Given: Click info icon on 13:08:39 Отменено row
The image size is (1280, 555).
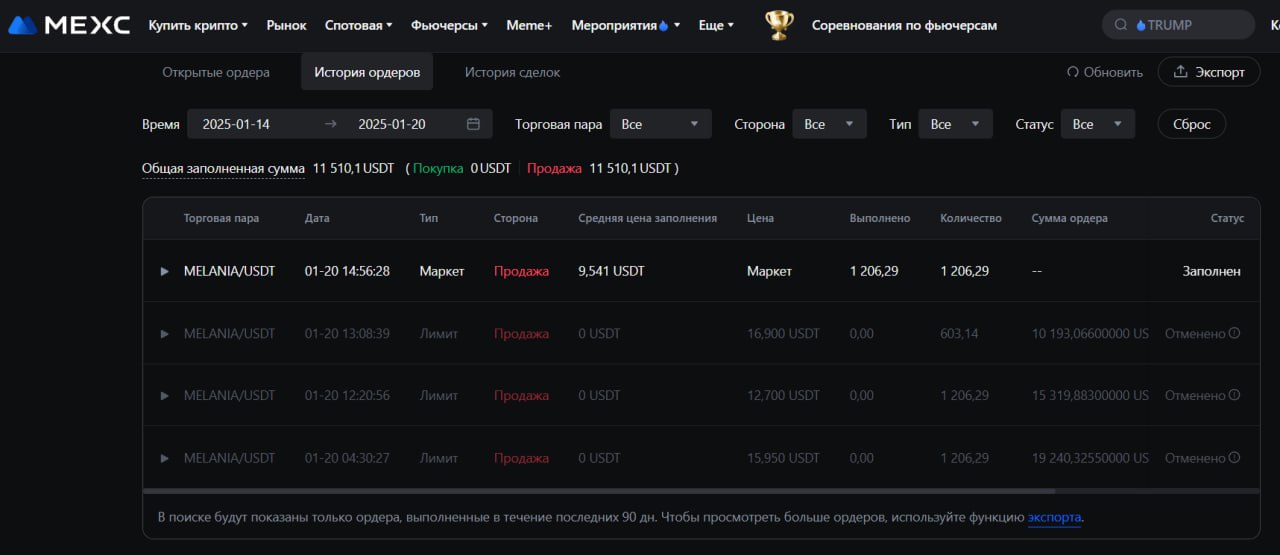Looking at the screenshot, I should (x=1234, y=333).
